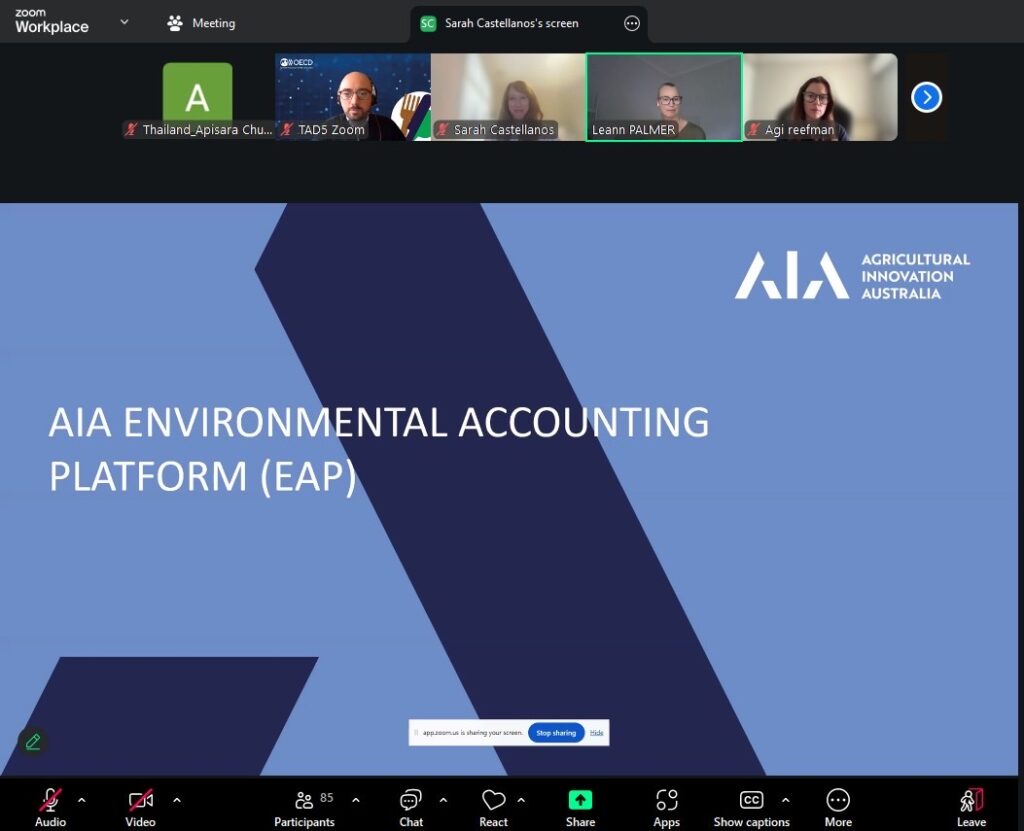This screenshot has height=831, width=1024.
Task: Click the green Share screen icon
Action: [580, 800]
